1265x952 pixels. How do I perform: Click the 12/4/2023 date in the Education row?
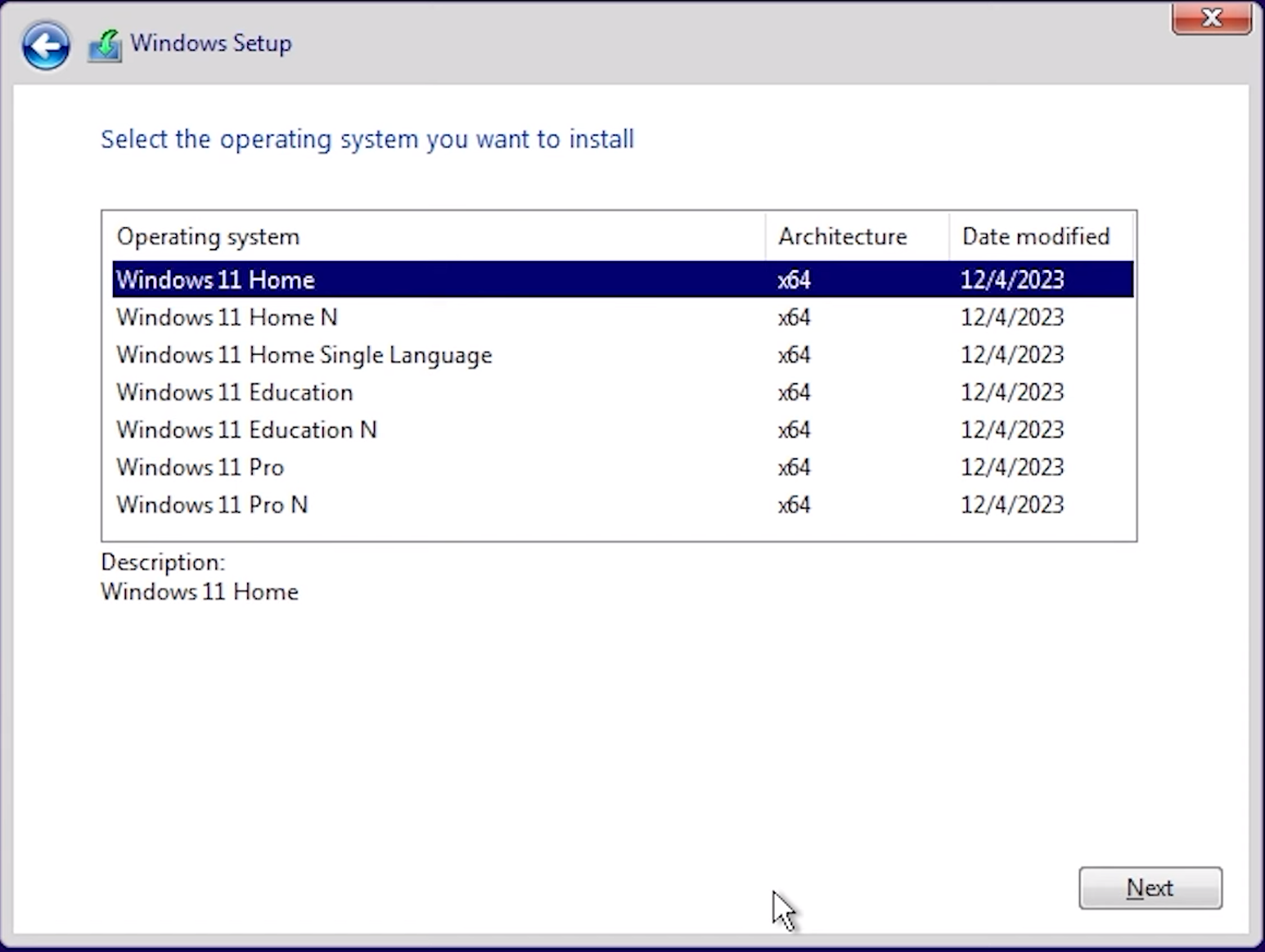(x=1012, y=393)
